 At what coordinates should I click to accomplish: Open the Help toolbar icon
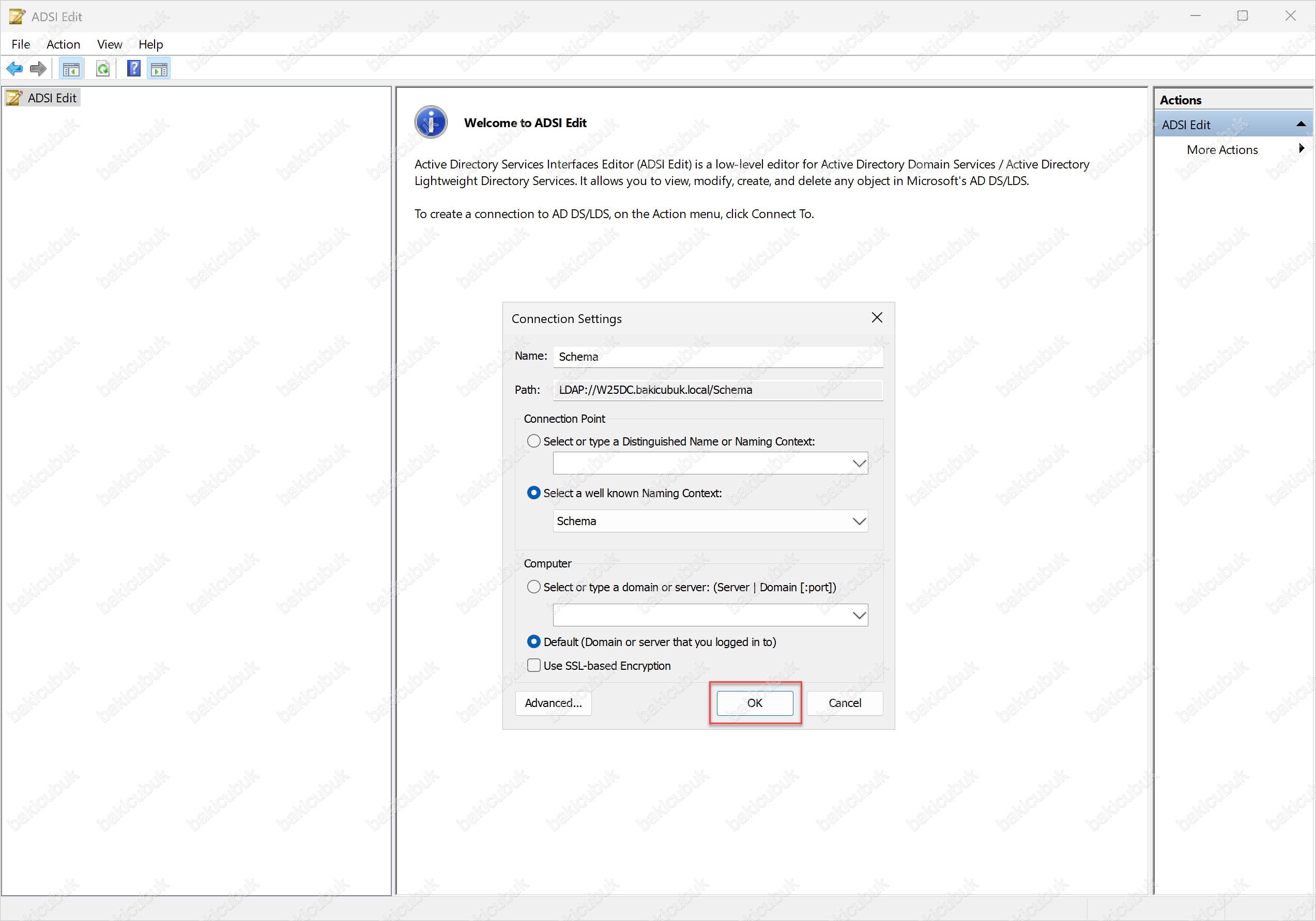pyautogui.click(x=134, y=69)
